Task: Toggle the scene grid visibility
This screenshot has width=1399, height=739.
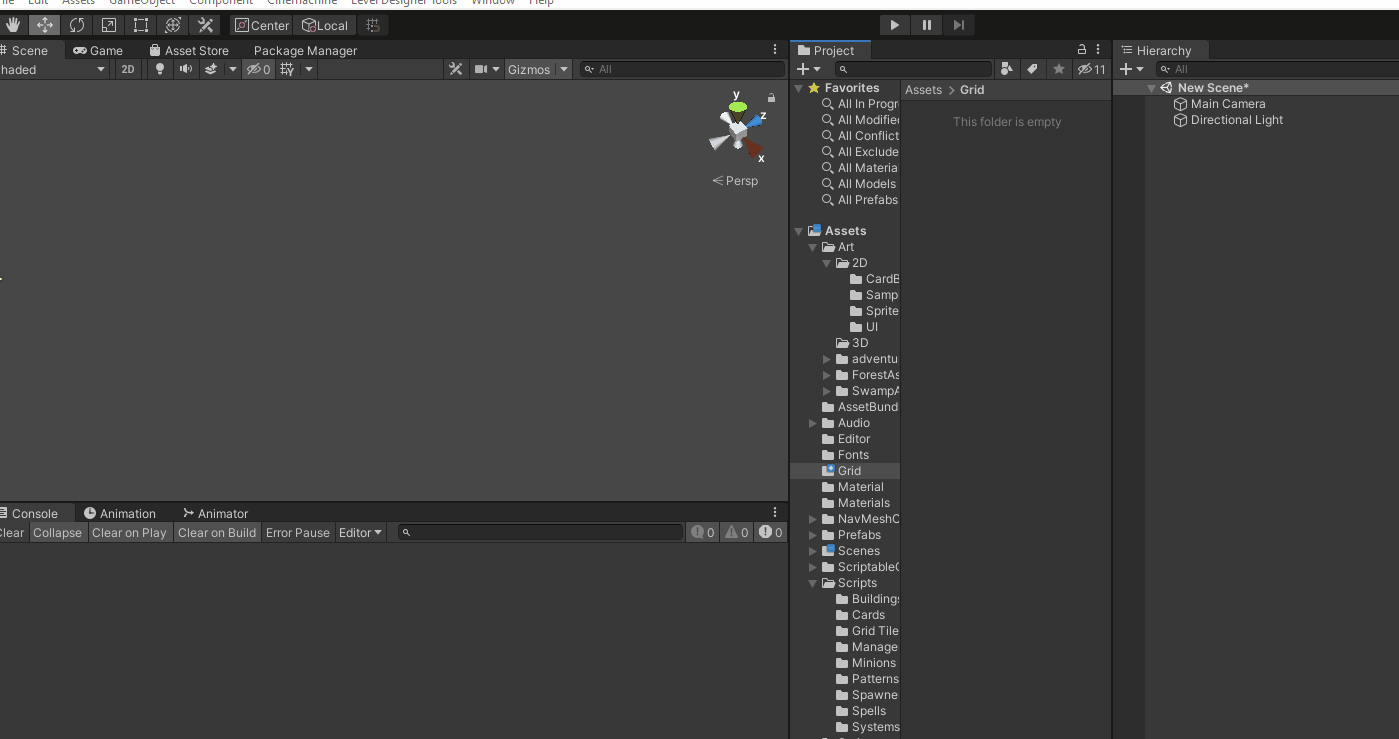Action: tap(287, 69)
